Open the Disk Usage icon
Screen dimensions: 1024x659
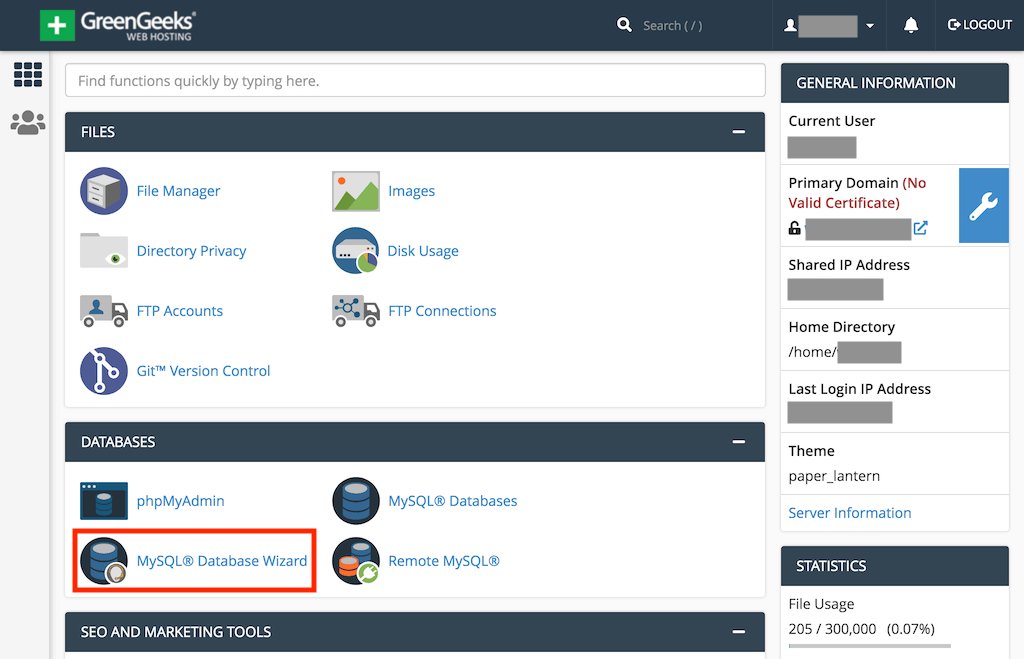[356, 251]
